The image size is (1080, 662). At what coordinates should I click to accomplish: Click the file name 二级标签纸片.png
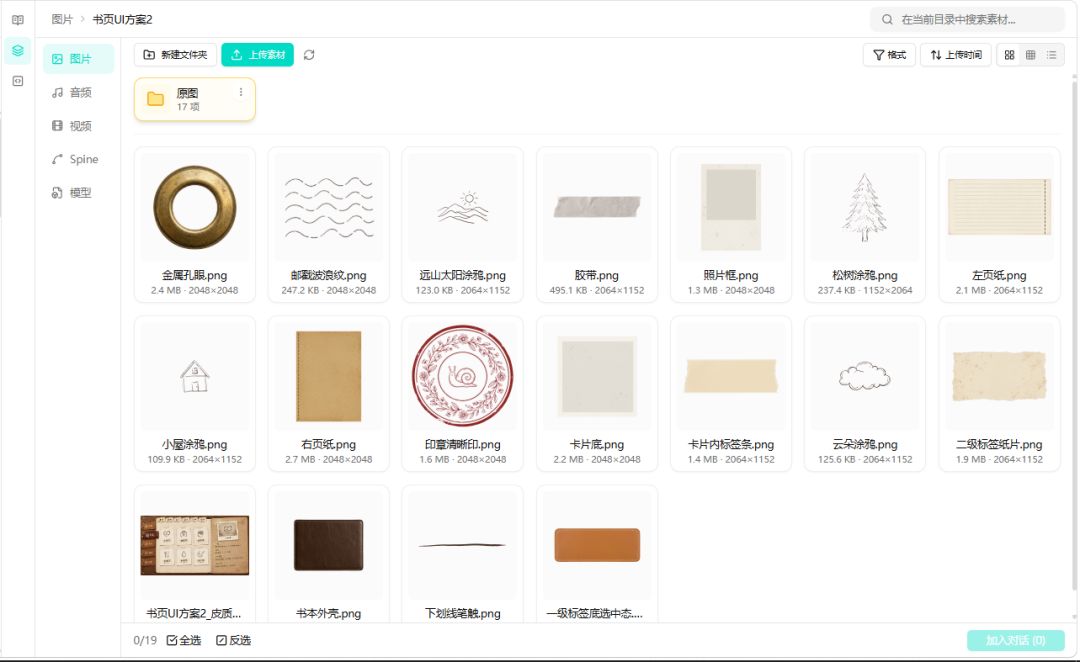[999, 444]
